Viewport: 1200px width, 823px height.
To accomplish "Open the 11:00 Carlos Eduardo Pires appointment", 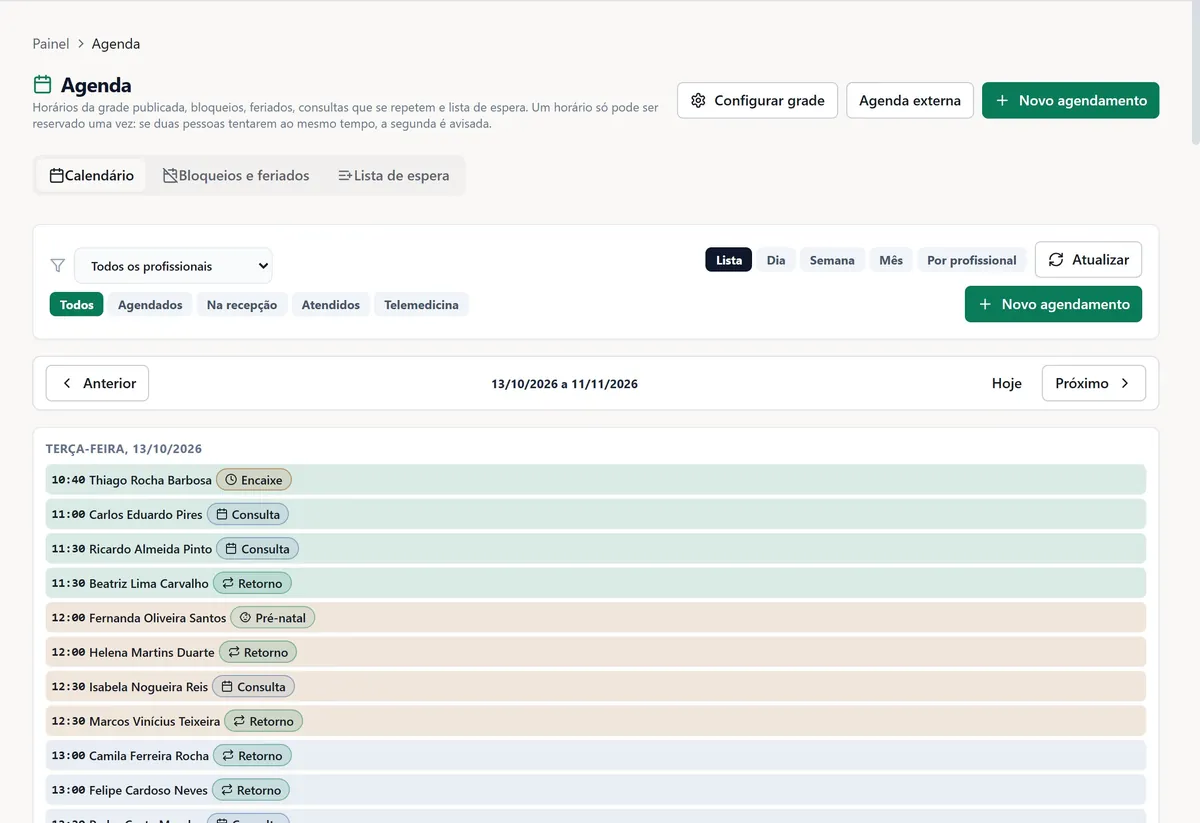I will click(x=596, y=515).
